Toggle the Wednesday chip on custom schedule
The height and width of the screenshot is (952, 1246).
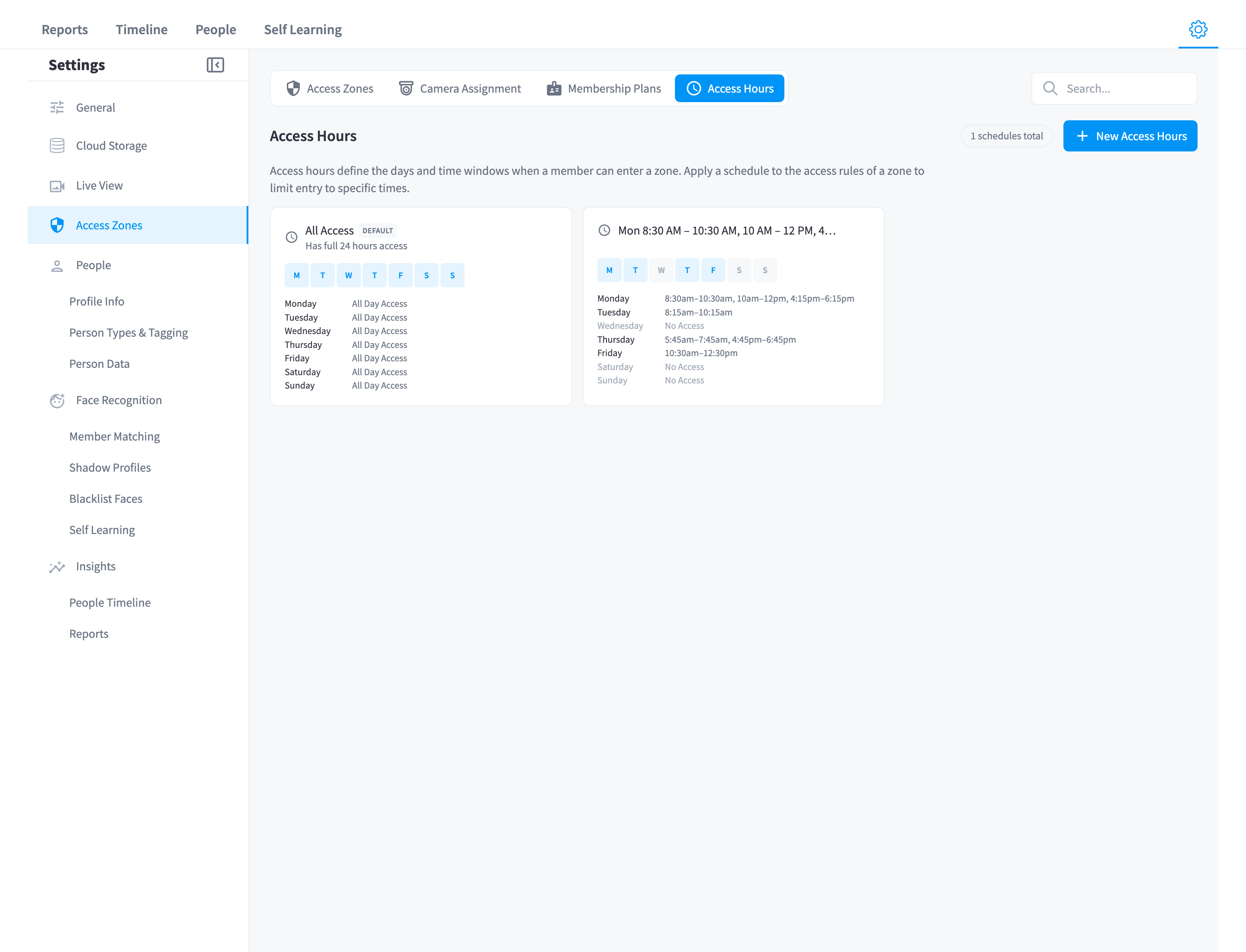point(661,270)
